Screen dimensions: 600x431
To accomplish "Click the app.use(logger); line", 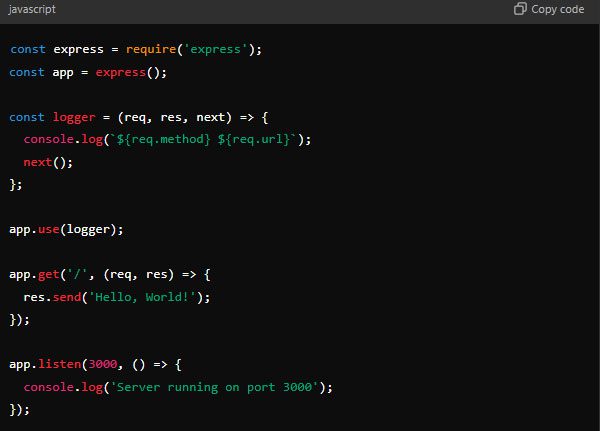I will click(66, 229).
